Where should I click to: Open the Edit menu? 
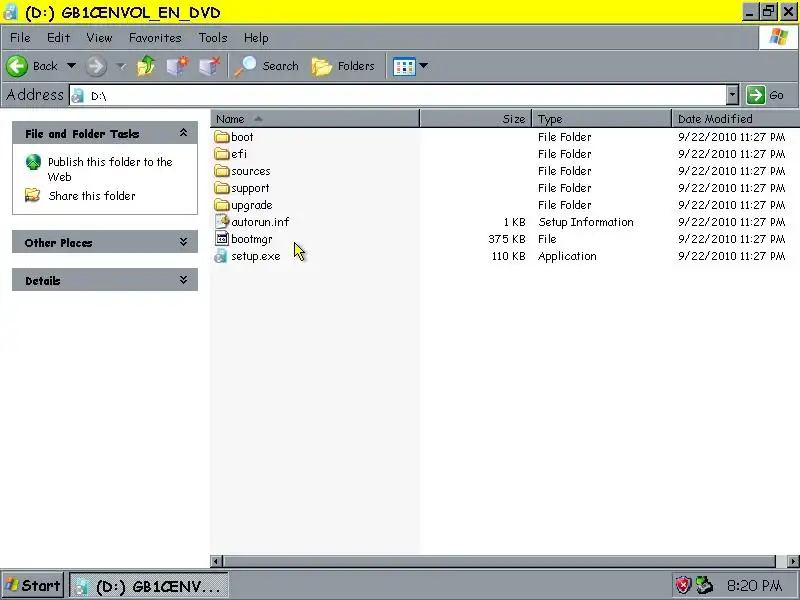[58, 38]
